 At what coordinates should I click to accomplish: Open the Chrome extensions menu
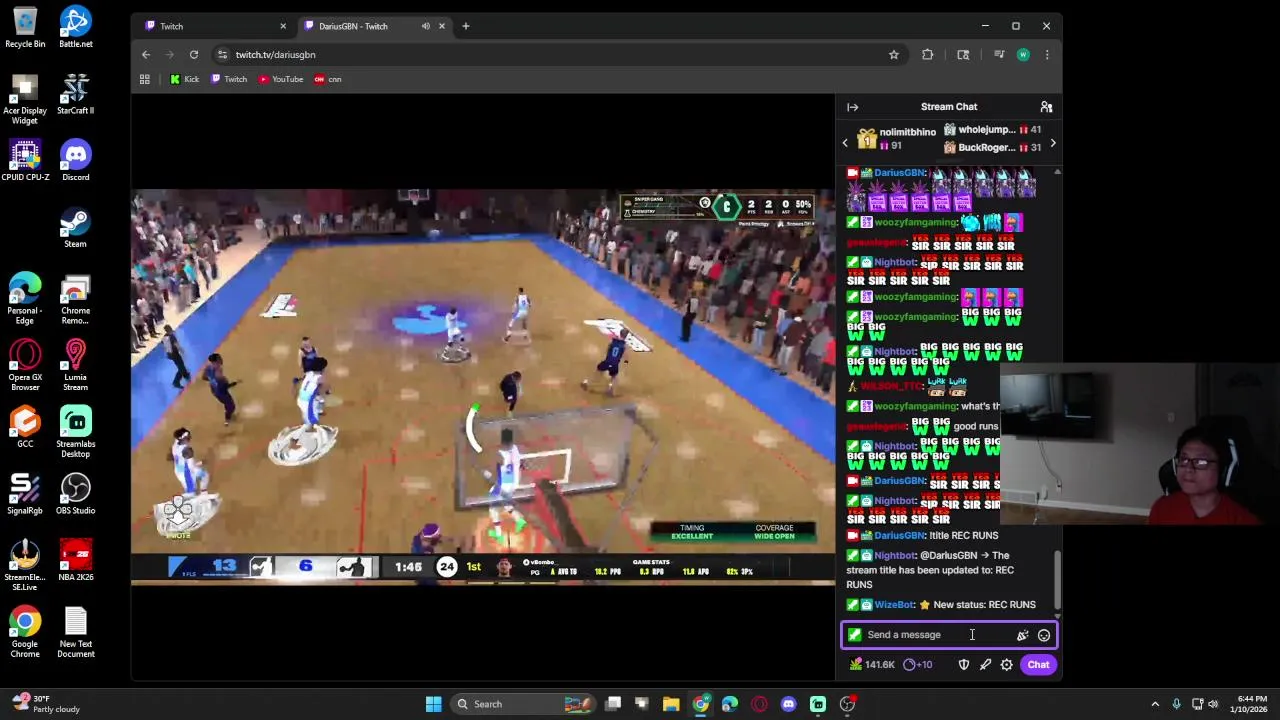pos(928,55)
